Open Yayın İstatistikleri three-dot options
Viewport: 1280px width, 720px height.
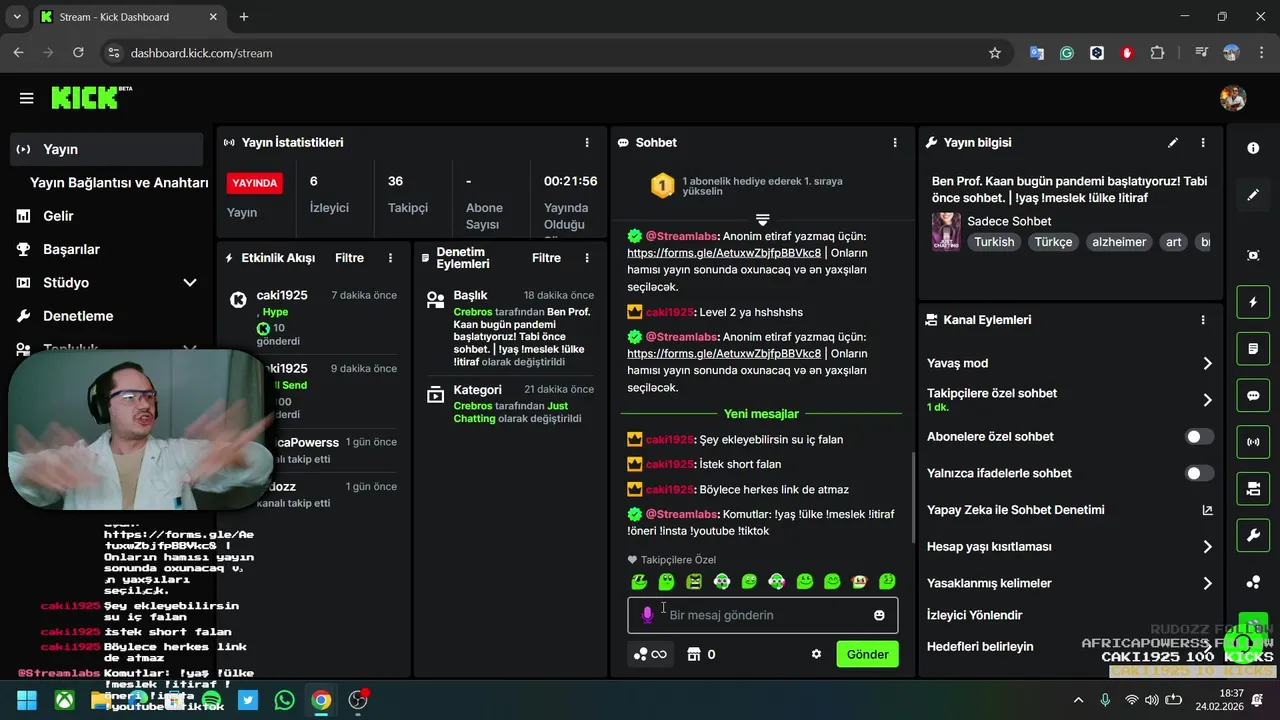click(587, 143)
